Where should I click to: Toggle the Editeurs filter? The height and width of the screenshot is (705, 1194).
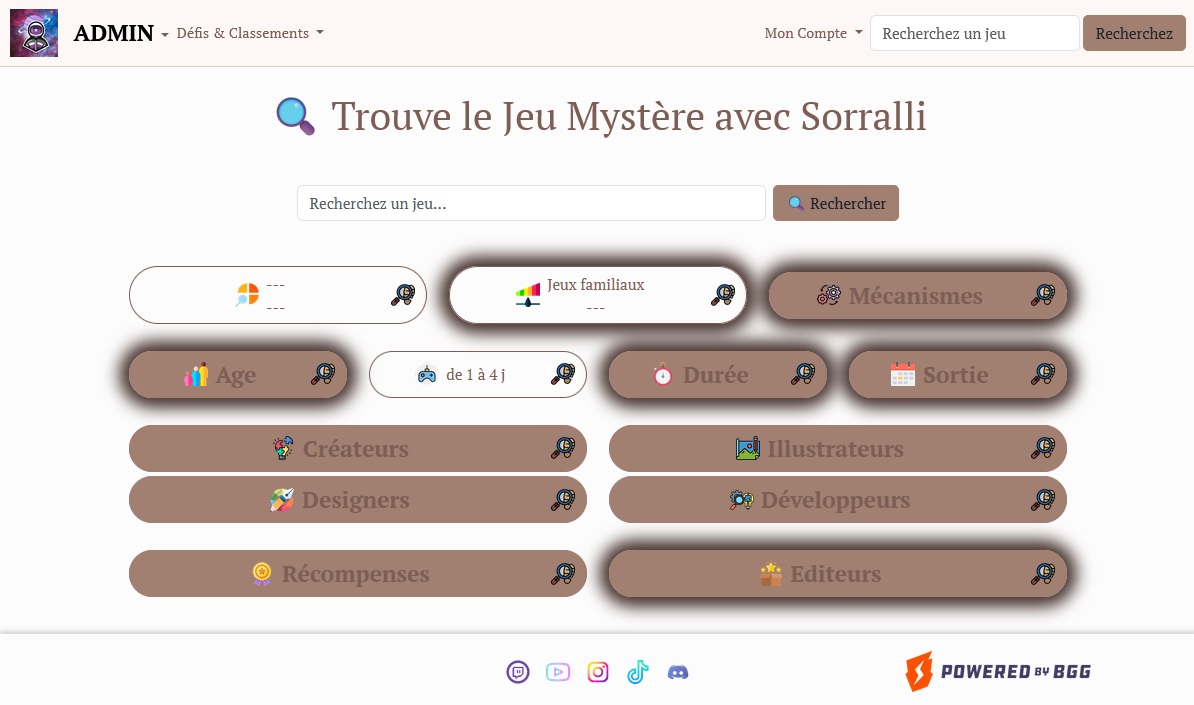[836, 573]
